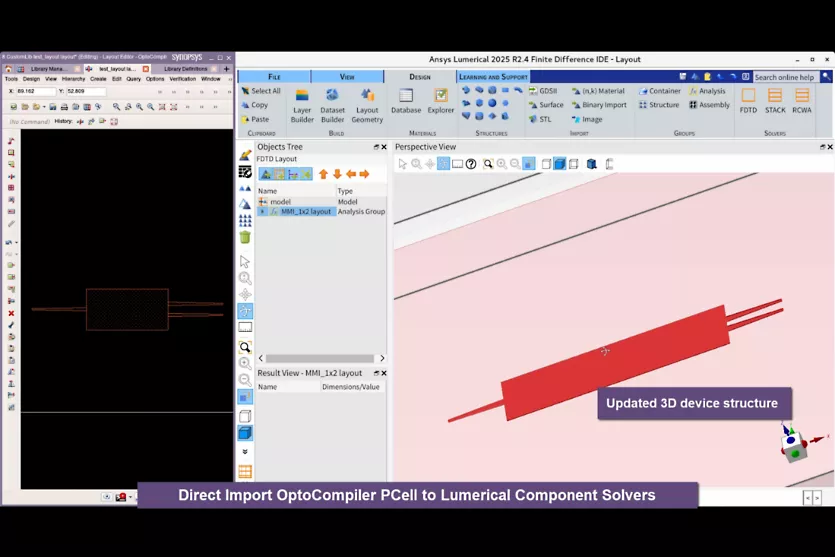Expand more sidebar tools via double chevron
Viewport: 835px width, 557px height.
pyautogui.click(x=245, y=452)
